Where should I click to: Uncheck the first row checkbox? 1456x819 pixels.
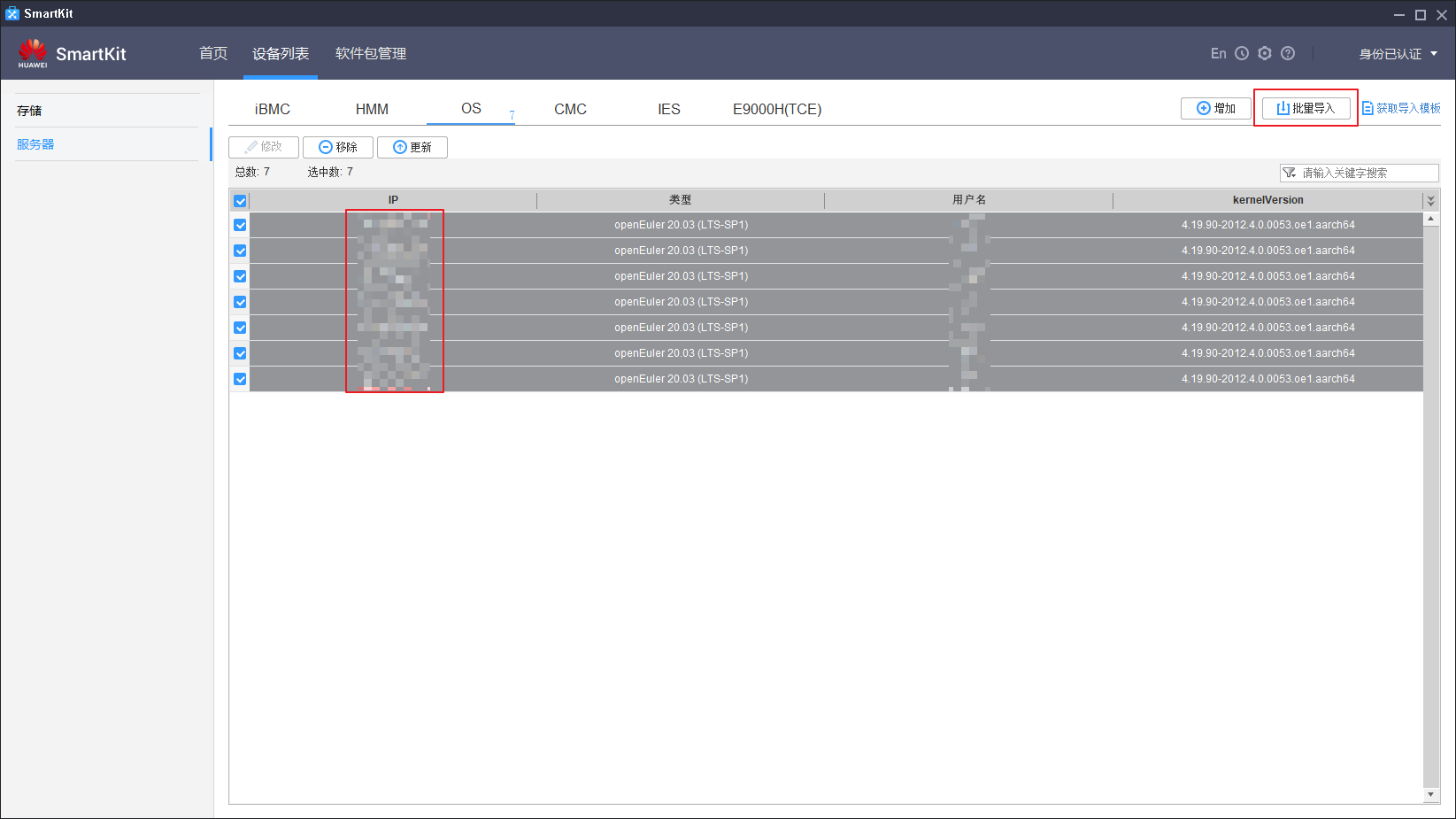[x=240, y=225]
